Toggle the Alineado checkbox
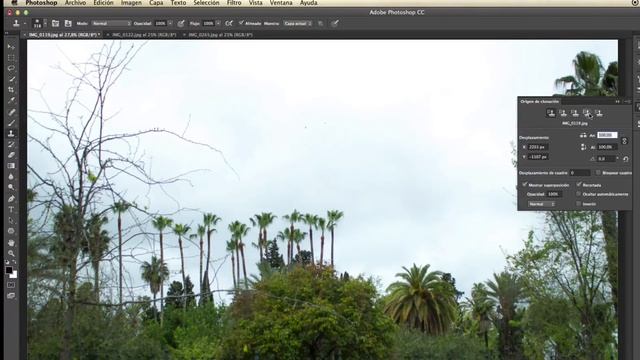 point(241,23)
